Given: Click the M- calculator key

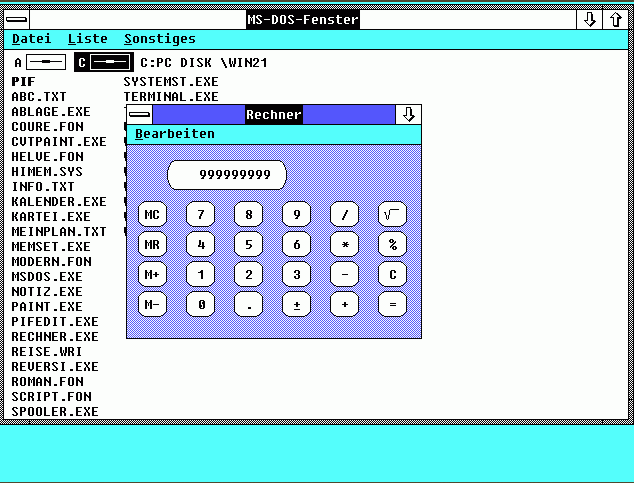Looking at the screenshot, I should click(152, 304).
